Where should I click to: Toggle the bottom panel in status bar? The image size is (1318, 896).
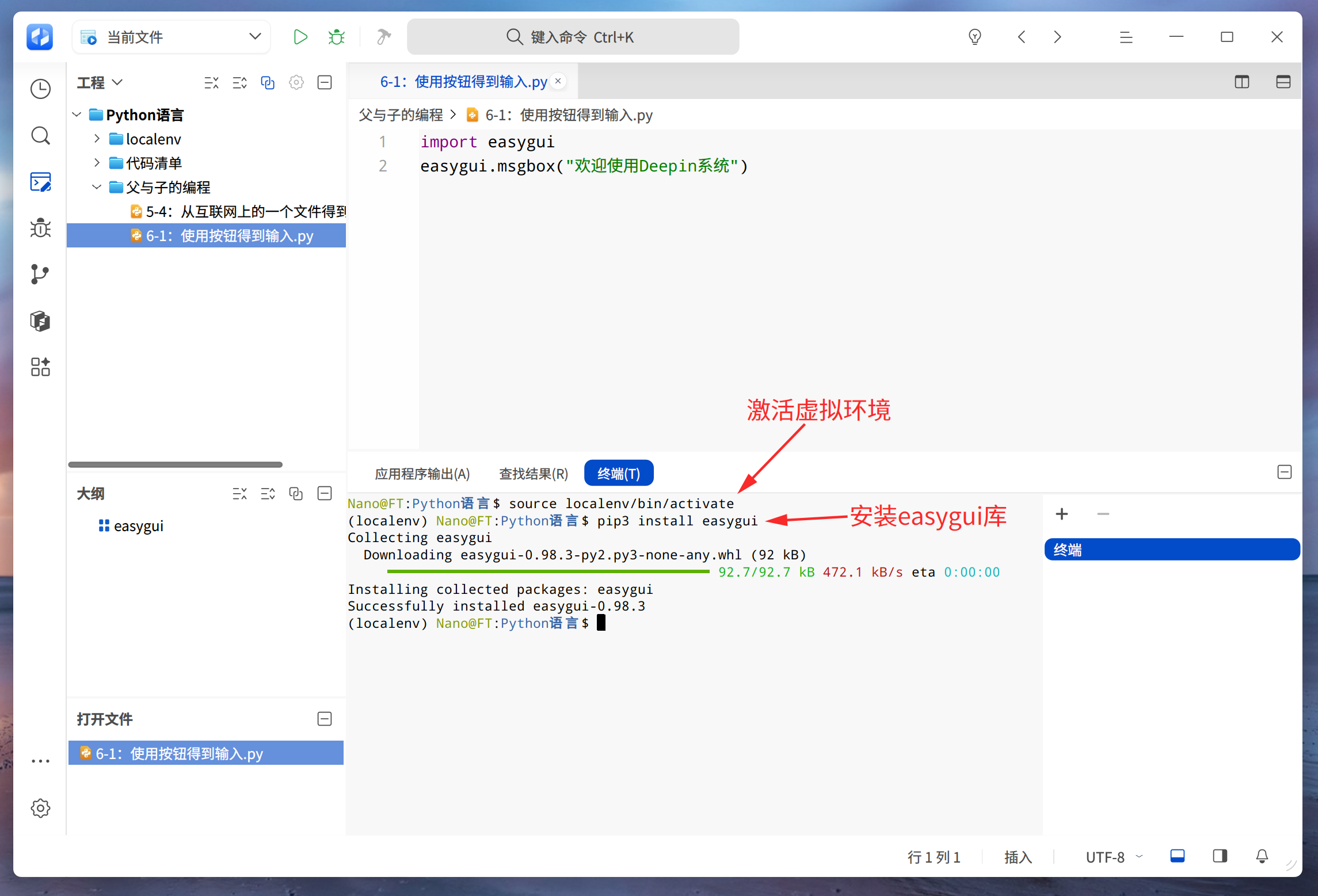coord(1178,856)
